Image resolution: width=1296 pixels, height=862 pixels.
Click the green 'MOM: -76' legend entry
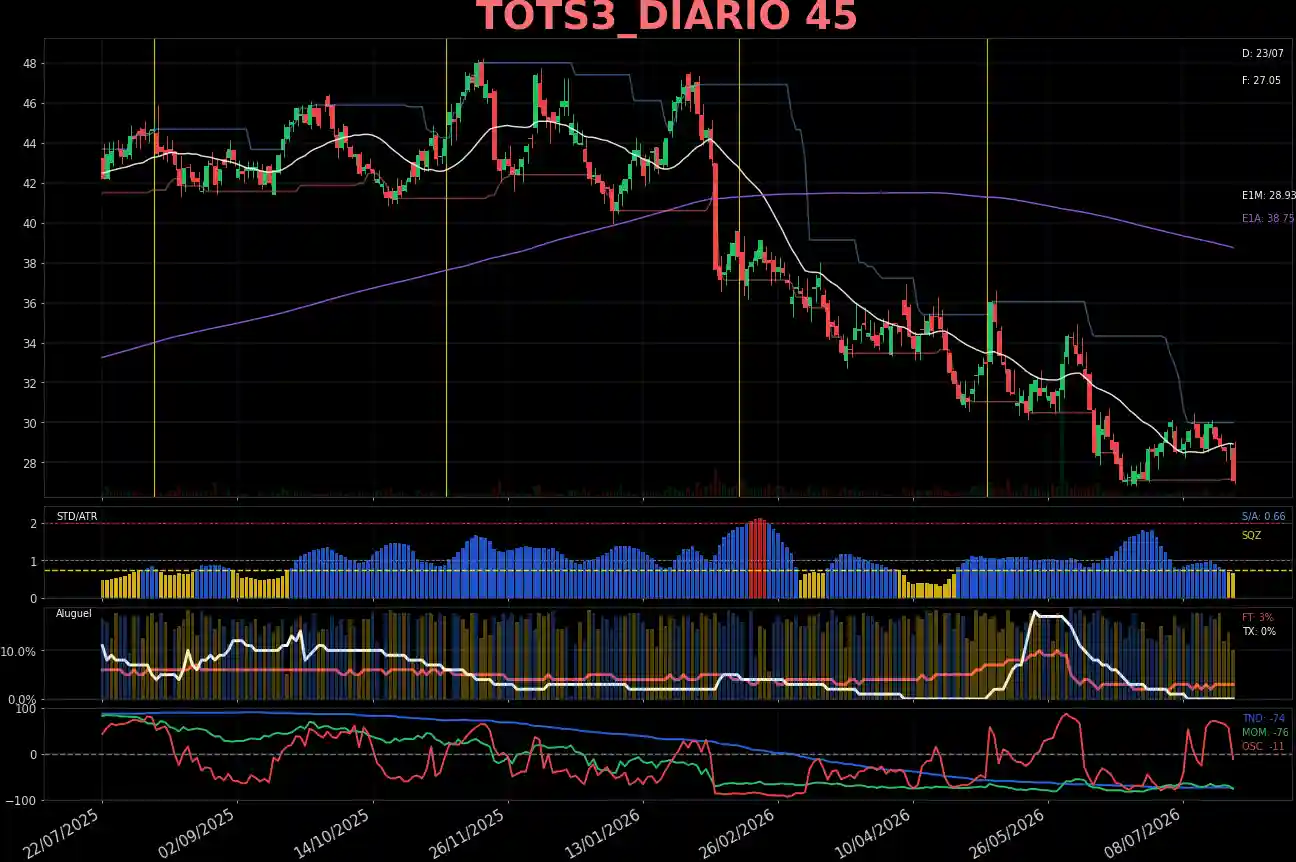click(x=1265, y=732)
